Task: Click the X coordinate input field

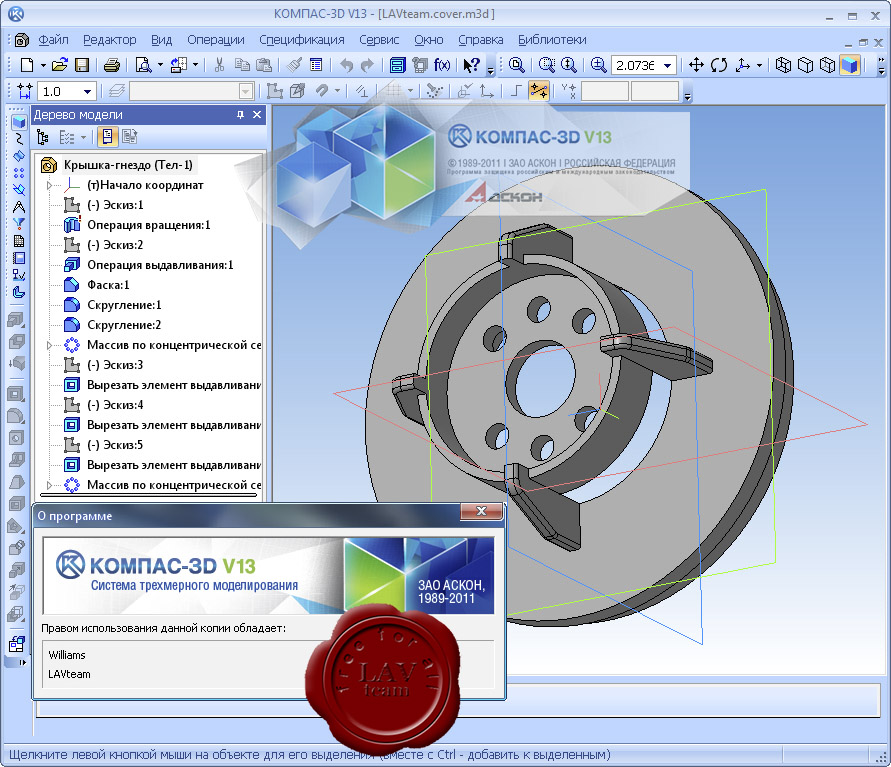Action: click(x=605, y=91)
